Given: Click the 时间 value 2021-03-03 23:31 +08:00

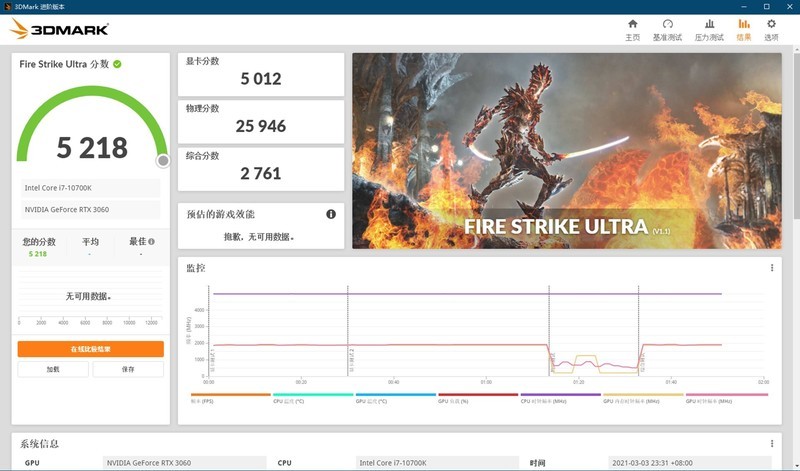Looking at the screenshot, I should tap(690, 463).
